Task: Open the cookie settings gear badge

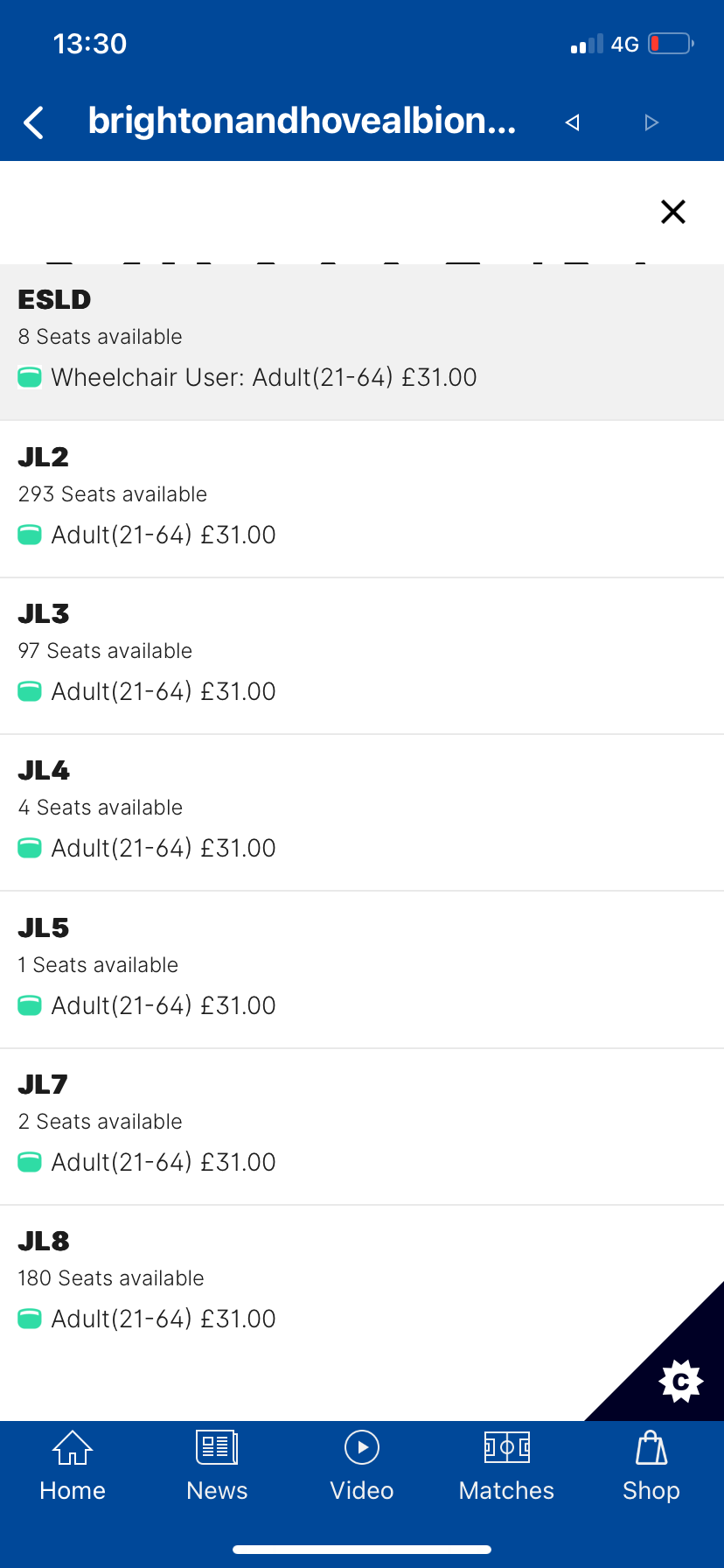Action: click(x=680, y=1382)
